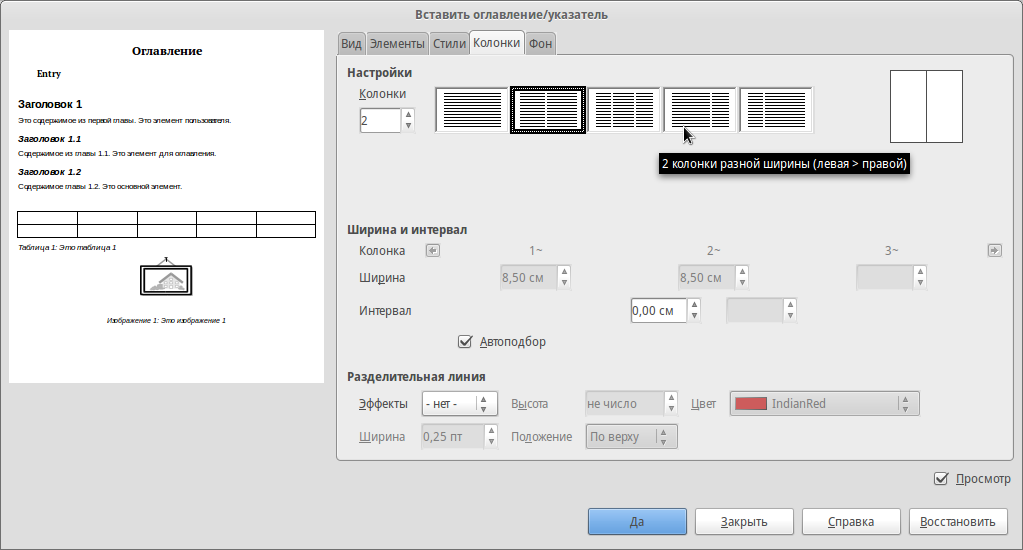Click the 3~ column label
Image resolution: width=1023 pixels, height=550 pixels.
[891, 251]
